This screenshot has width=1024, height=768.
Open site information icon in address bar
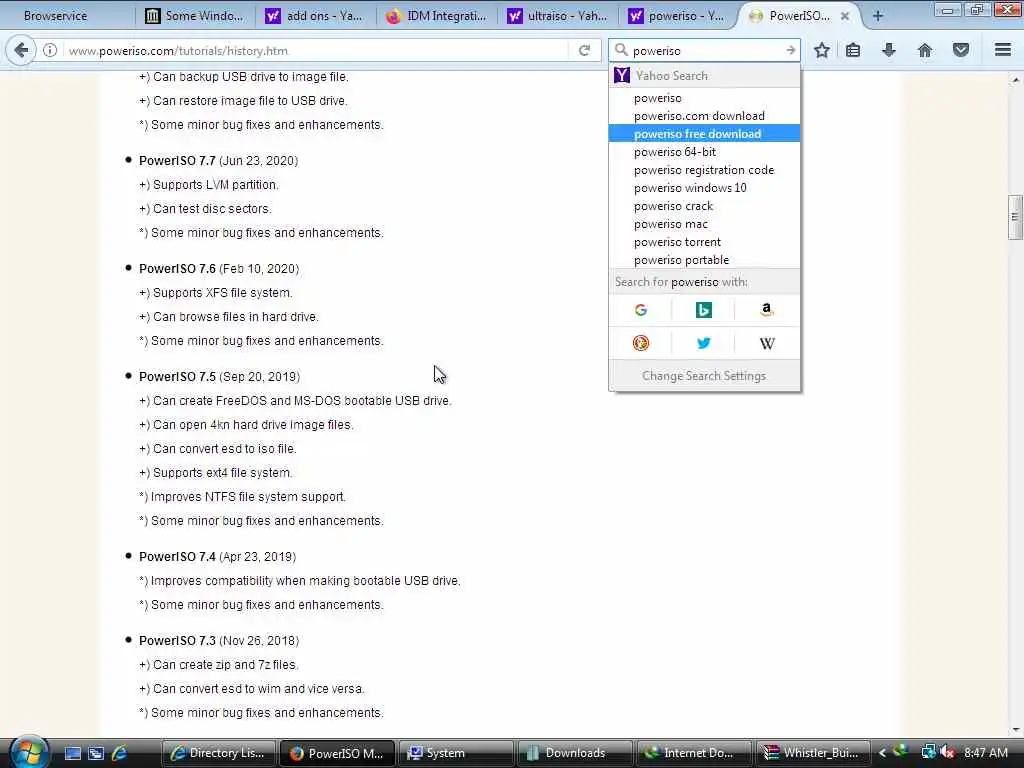tap(50, 50)
